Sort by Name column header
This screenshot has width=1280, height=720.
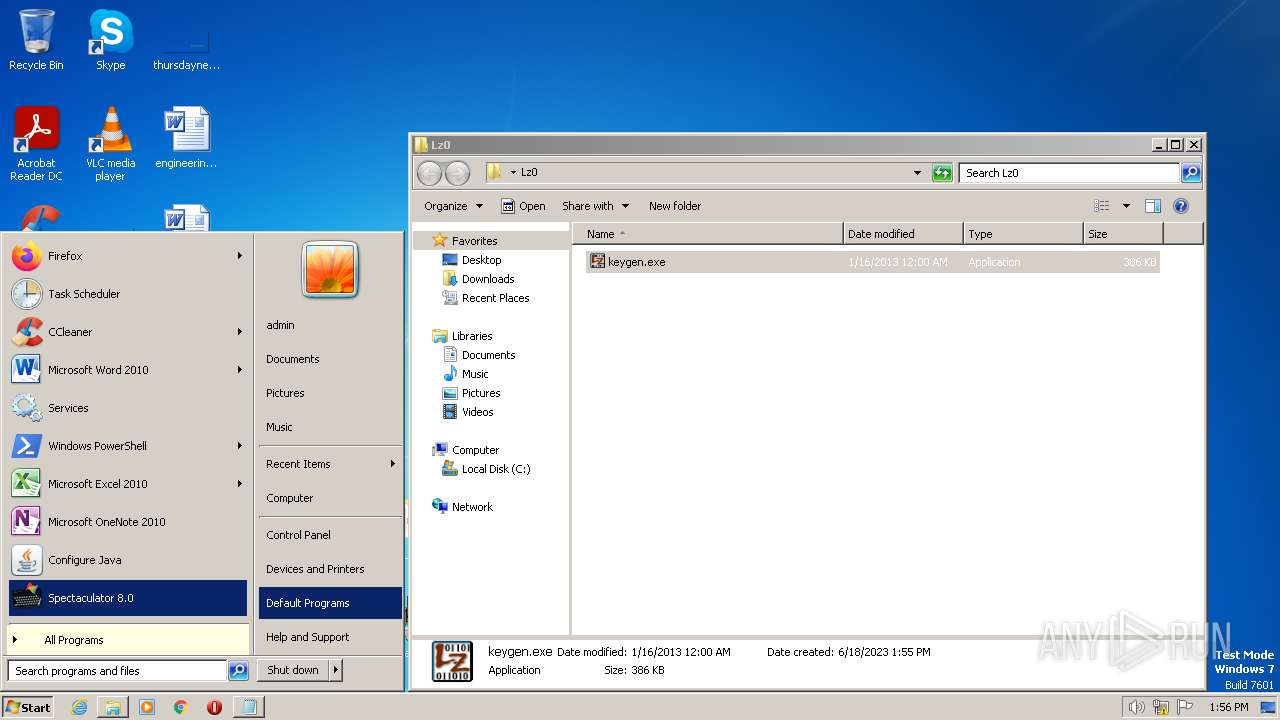coord(708,234)
